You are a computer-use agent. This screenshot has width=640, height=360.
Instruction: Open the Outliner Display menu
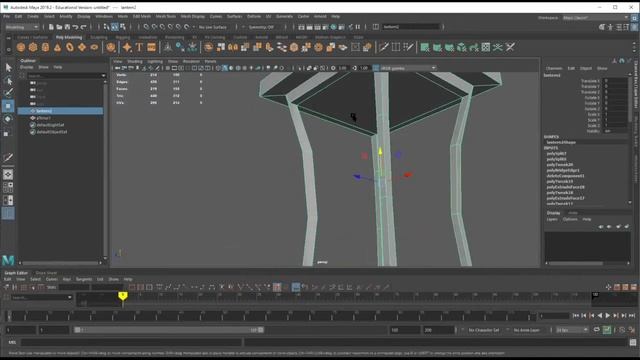point(27,67)
